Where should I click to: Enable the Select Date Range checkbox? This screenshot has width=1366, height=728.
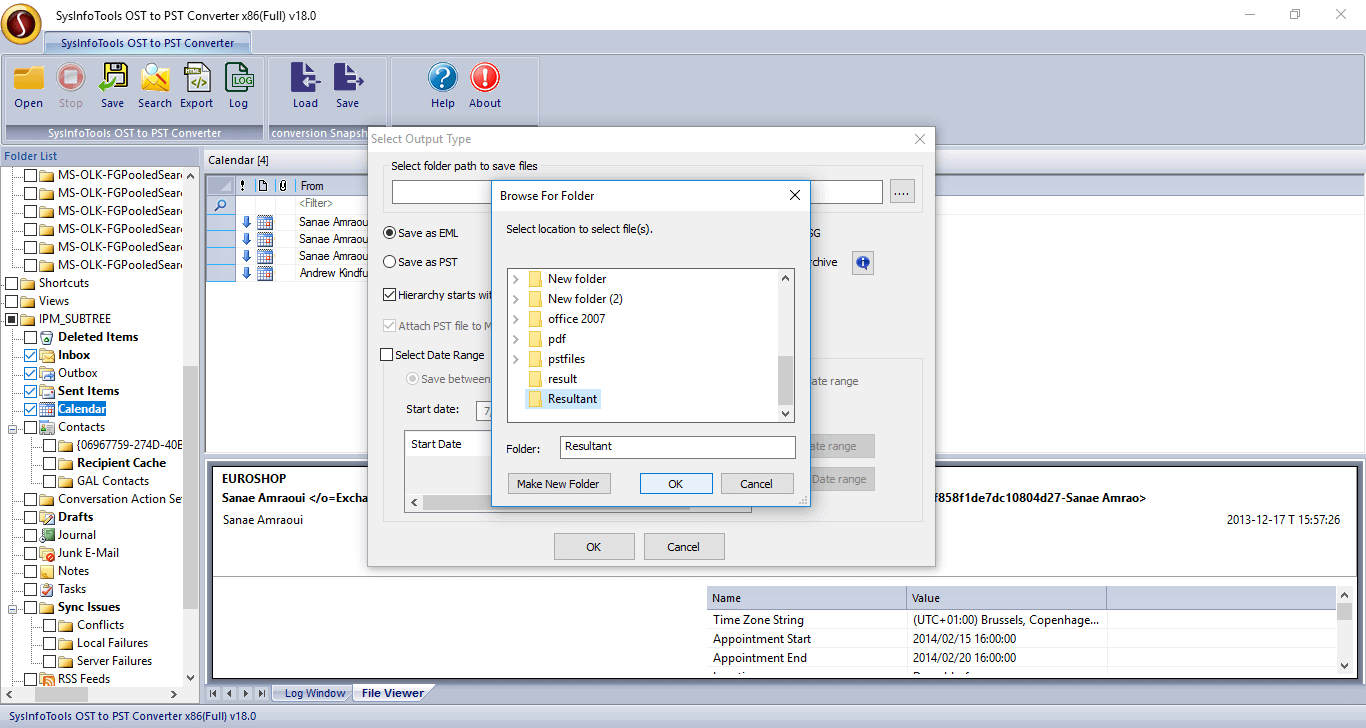click(x=387, y=355)
